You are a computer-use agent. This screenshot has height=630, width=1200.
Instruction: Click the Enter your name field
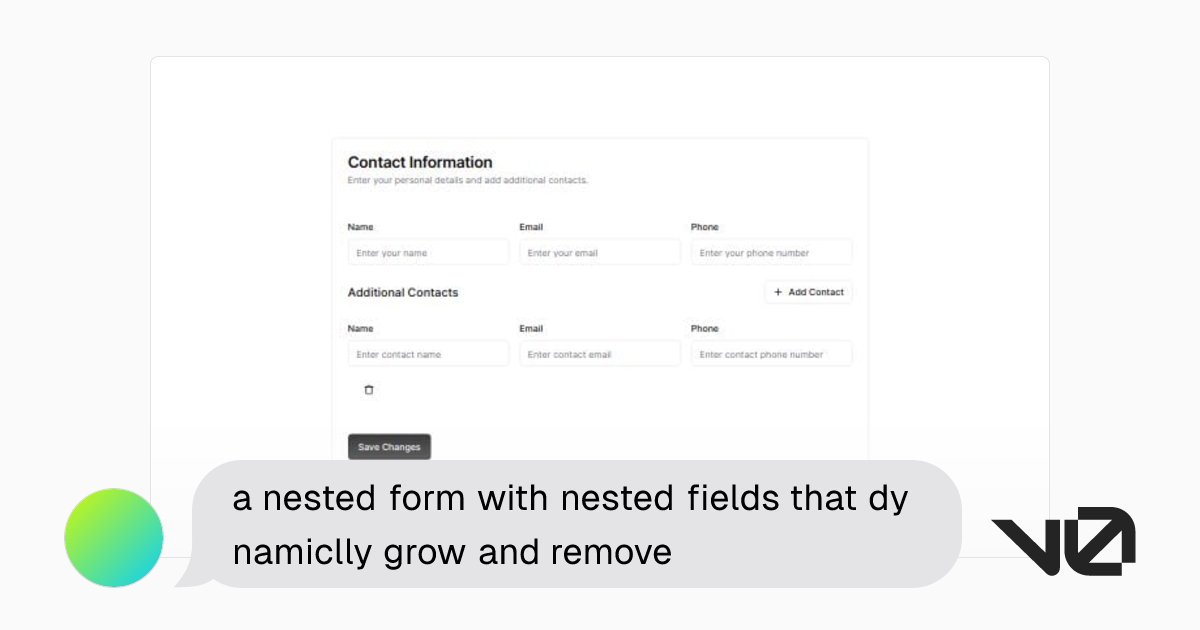tap(428, 251)
